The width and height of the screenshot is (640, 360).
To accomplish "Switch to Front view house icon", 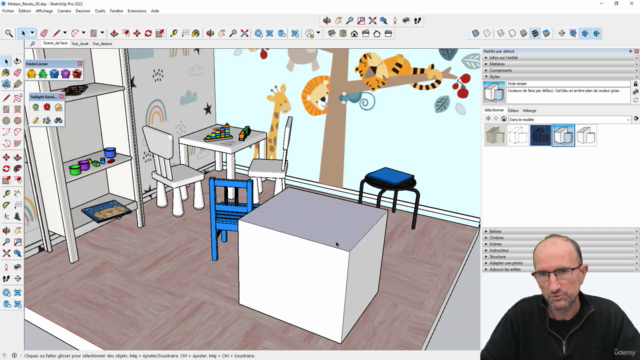I will 354,33.
